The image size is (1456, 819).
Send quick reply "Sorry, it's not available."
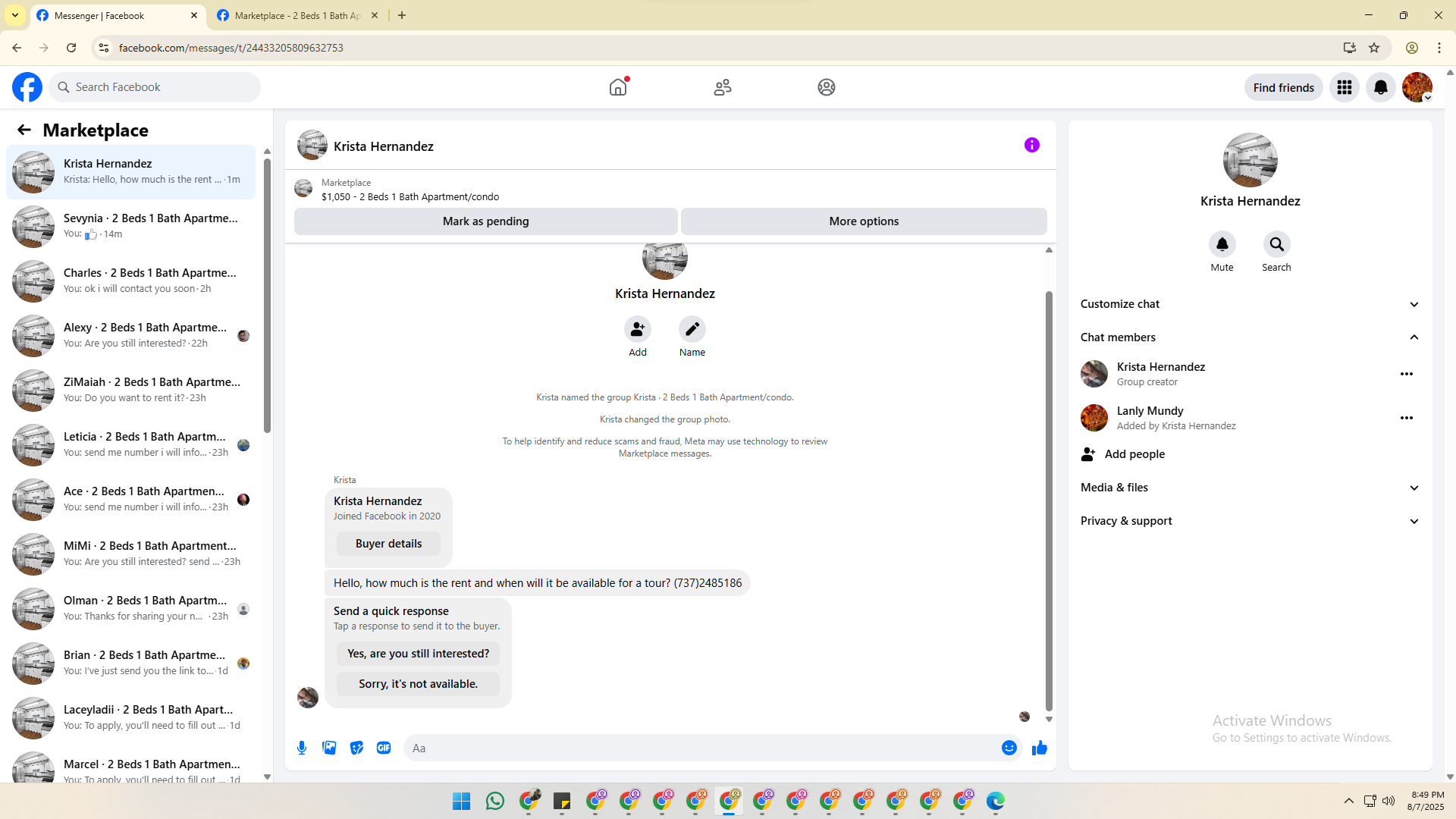(418, 684)
